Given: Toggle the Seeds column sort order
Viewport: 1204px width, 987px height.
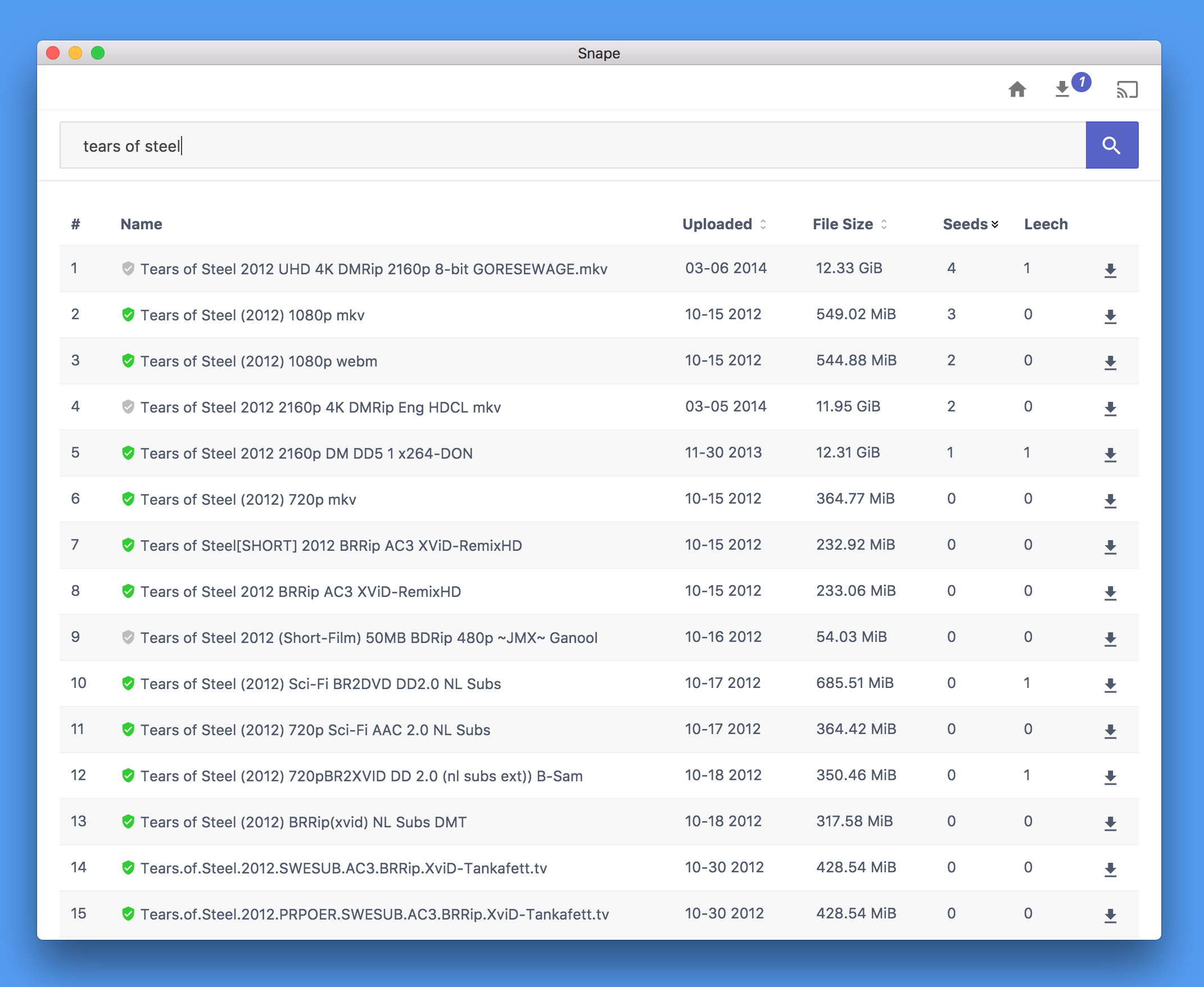Looking at the screenshot, I should pos(970,225).
